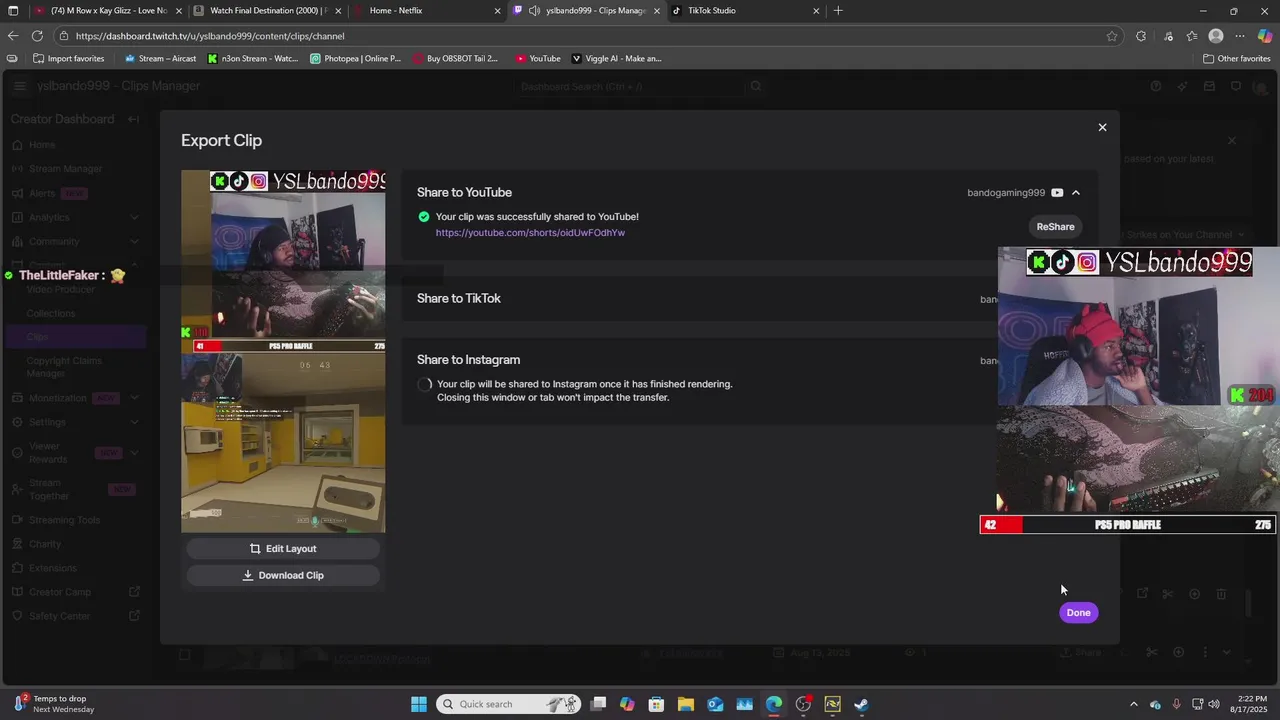Open the volume control in tray
Viewport: 1280px width, 720px height.
point(1214,704)
